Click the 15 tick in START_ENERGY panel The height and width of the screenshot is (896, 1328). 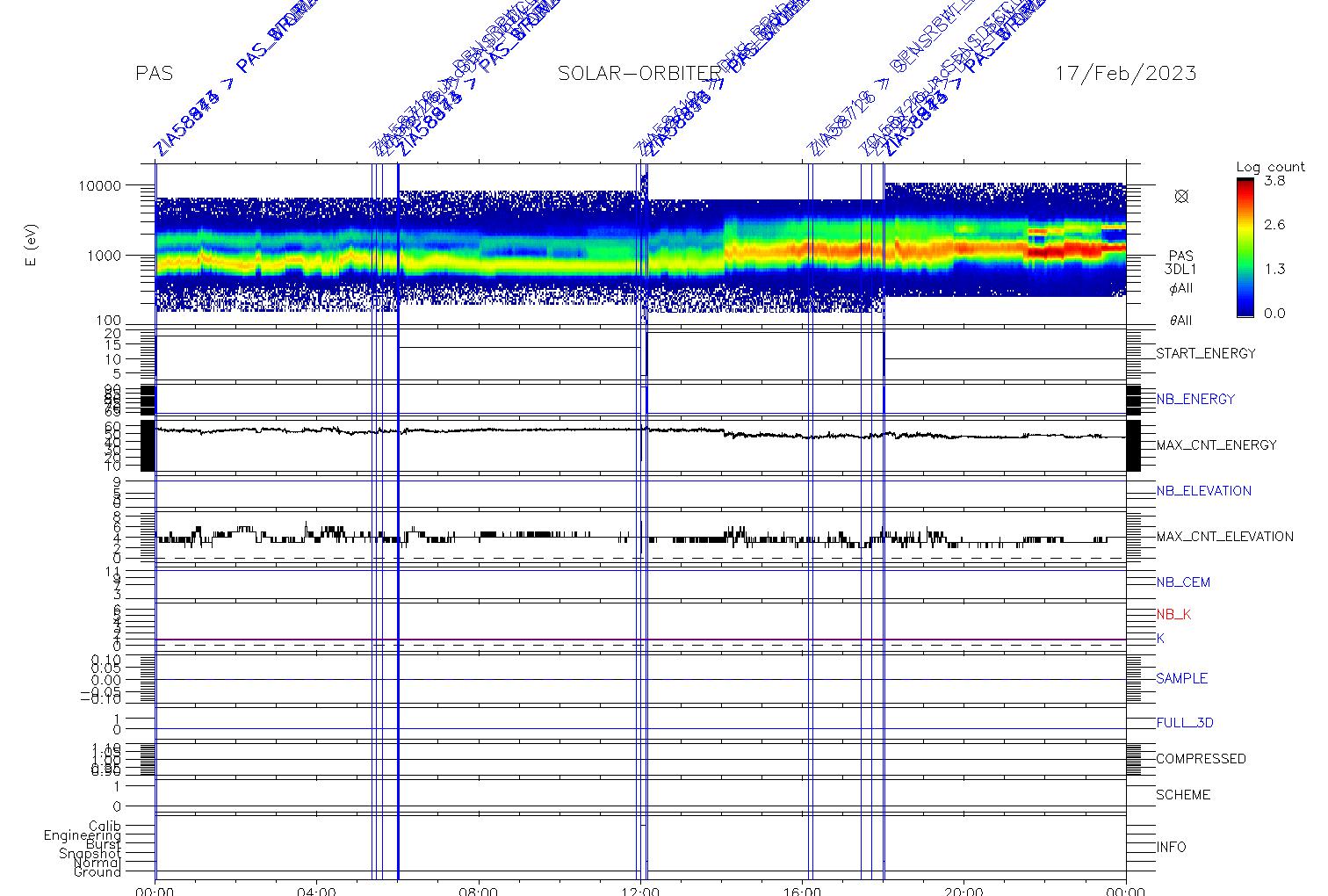coord(112,346)
